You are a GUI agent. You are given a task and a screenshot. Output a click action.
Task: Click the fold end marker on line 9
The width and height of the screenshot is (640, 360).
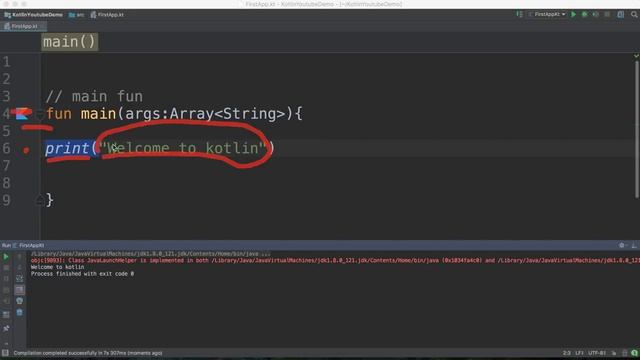40,200
